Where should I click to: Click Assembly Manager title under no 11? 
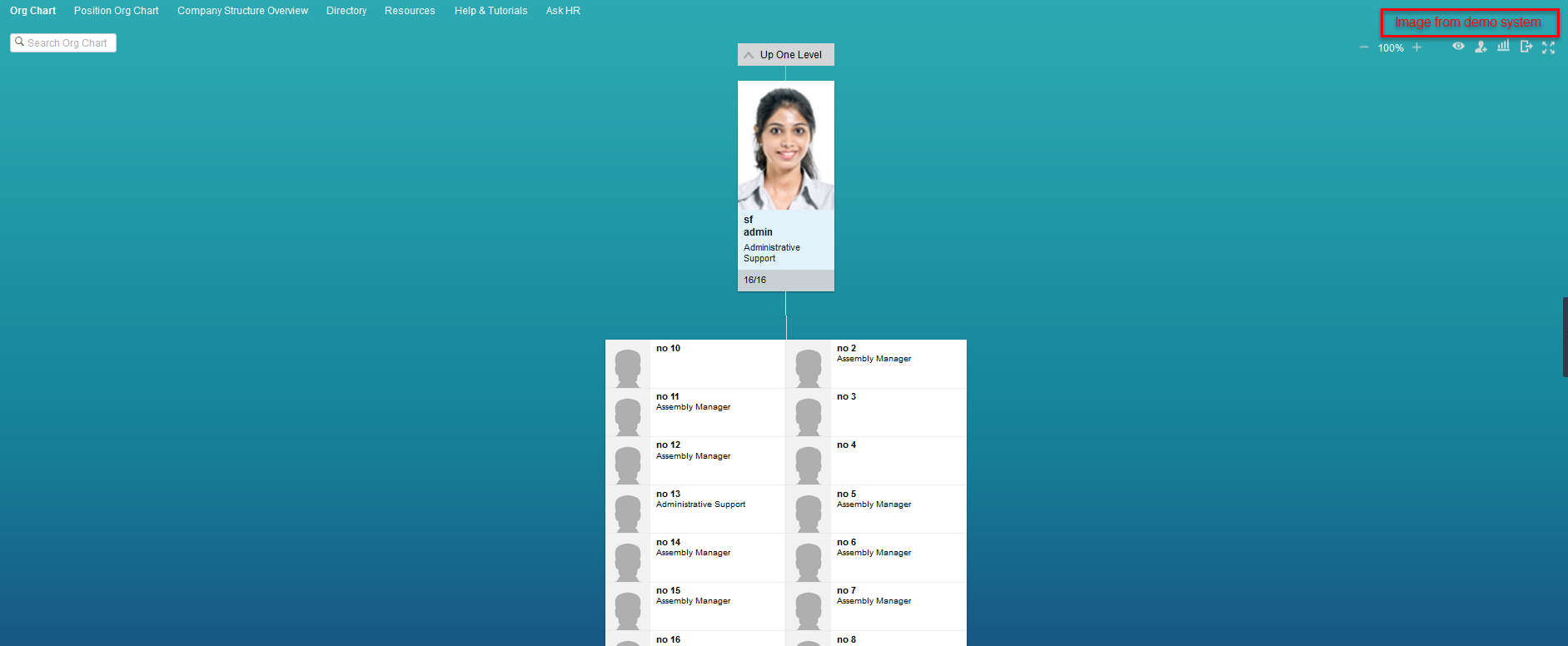coord(693,407)
